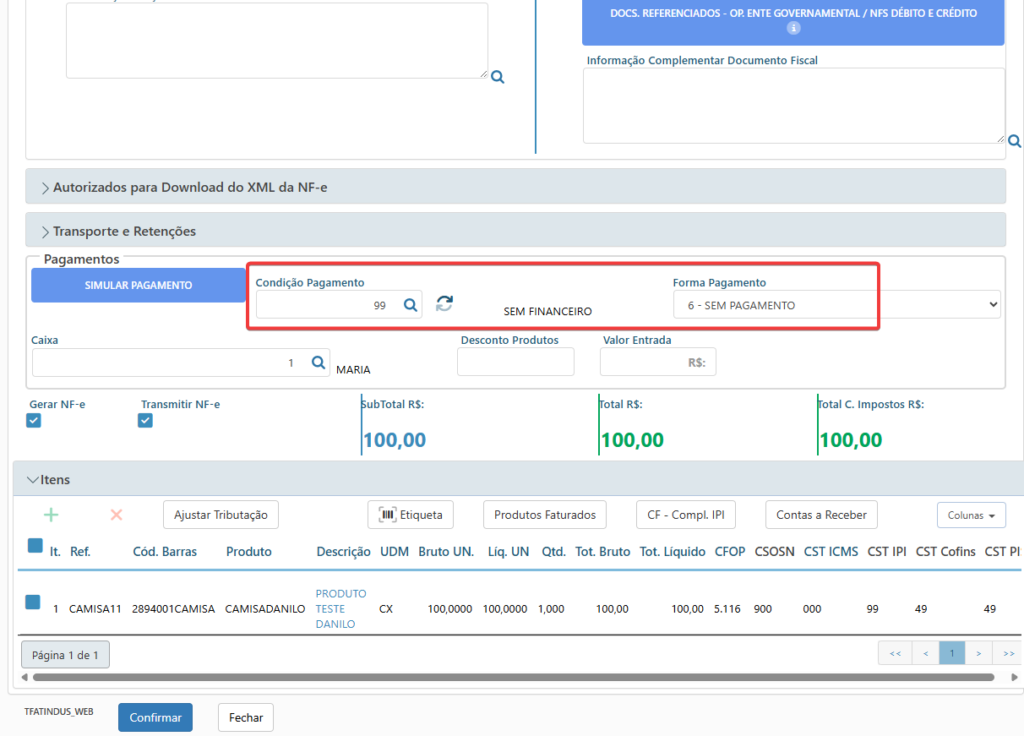Click the info icon on Docs. Referenciados button
Image resolution: width=1024 pixels, height=736 pixels.
[793, 28]
